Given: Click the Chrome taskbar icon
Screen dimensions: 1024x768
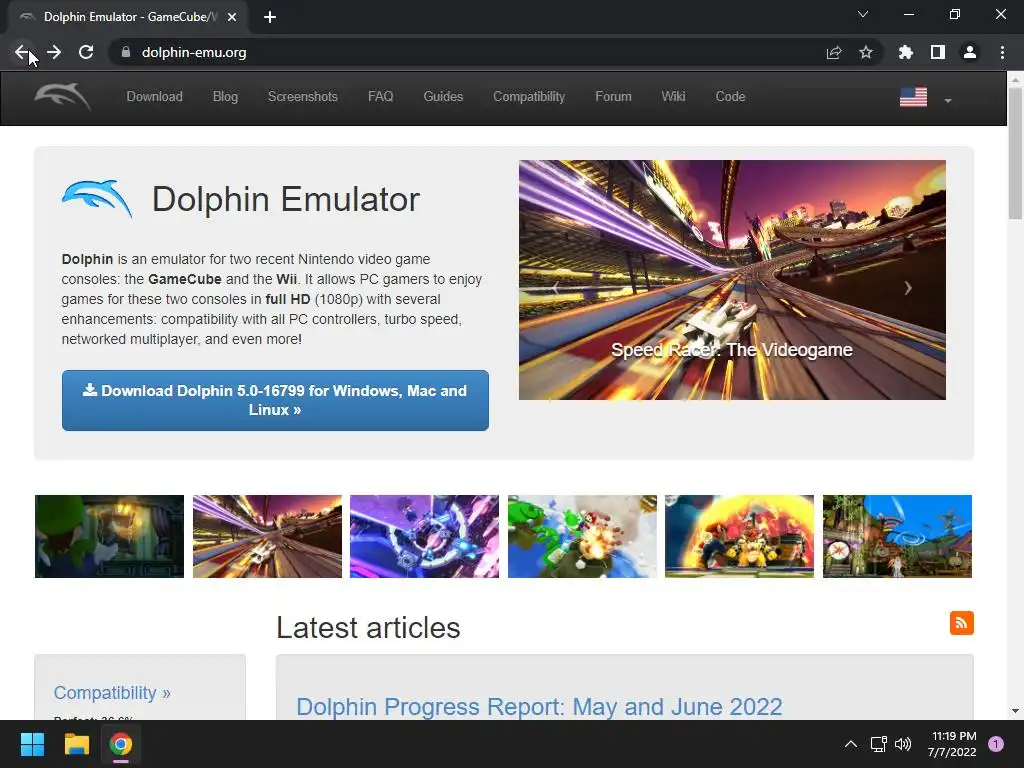Looking at the screenshot, I should pyautogui.click(x=121, y=744).
